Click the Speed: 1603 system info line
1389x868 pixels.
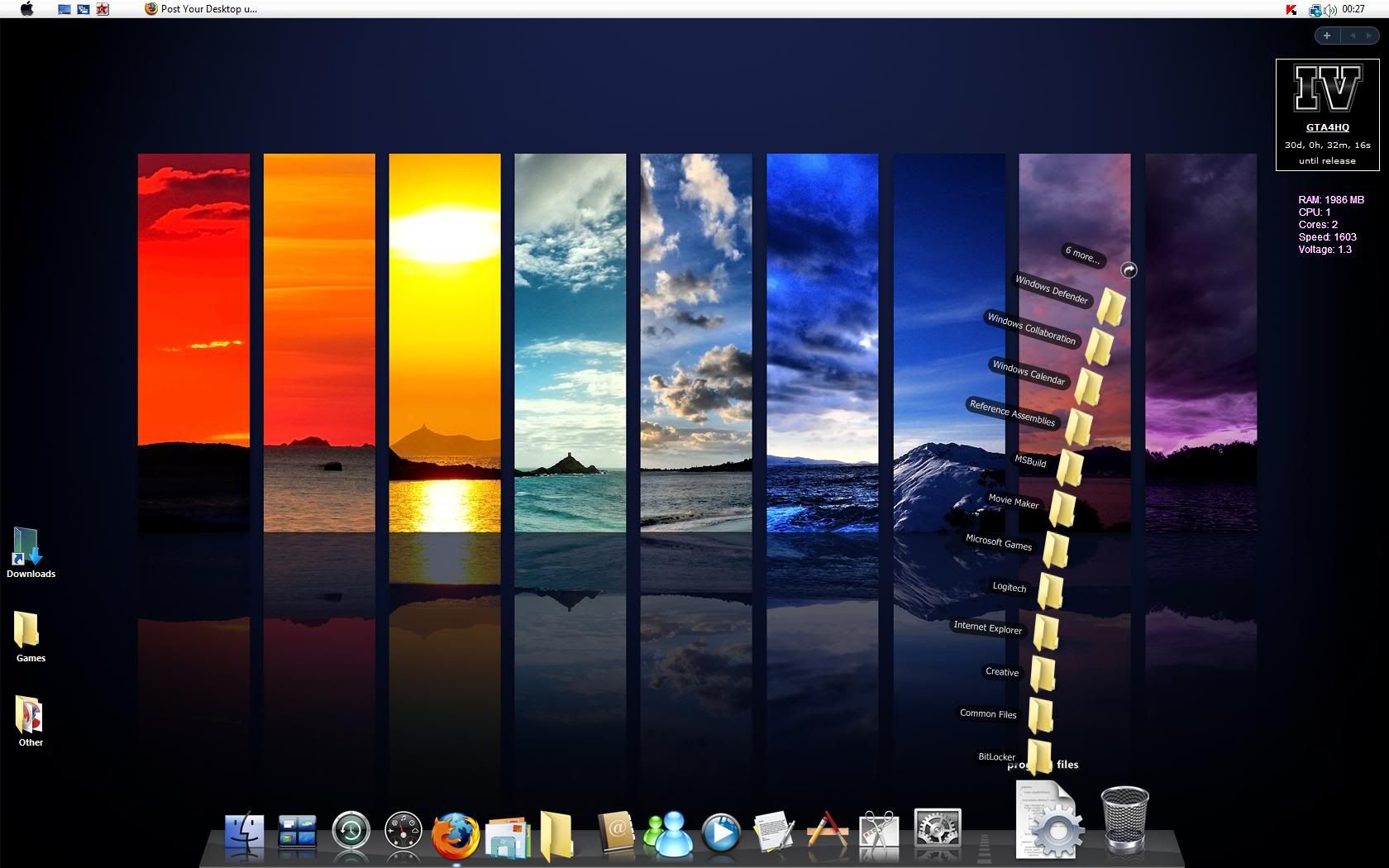click(1327, 237)
